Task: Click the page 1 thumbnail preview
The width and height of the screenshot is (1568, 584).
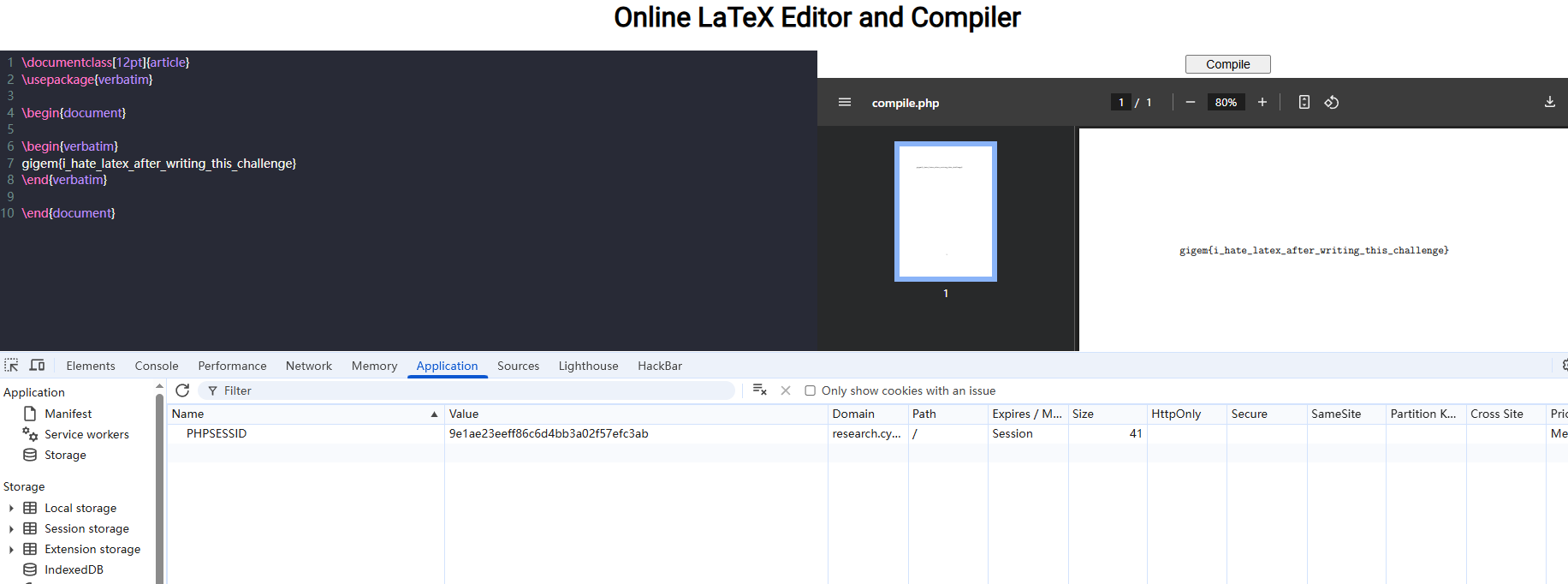Action: (945, 212)
